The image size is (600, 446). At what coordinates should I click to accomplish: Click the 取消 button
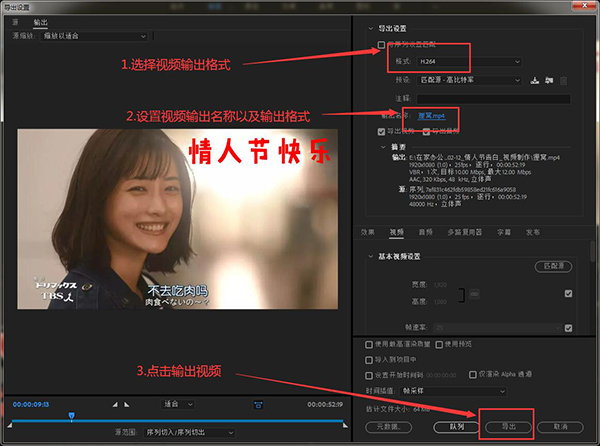[560, 427]
